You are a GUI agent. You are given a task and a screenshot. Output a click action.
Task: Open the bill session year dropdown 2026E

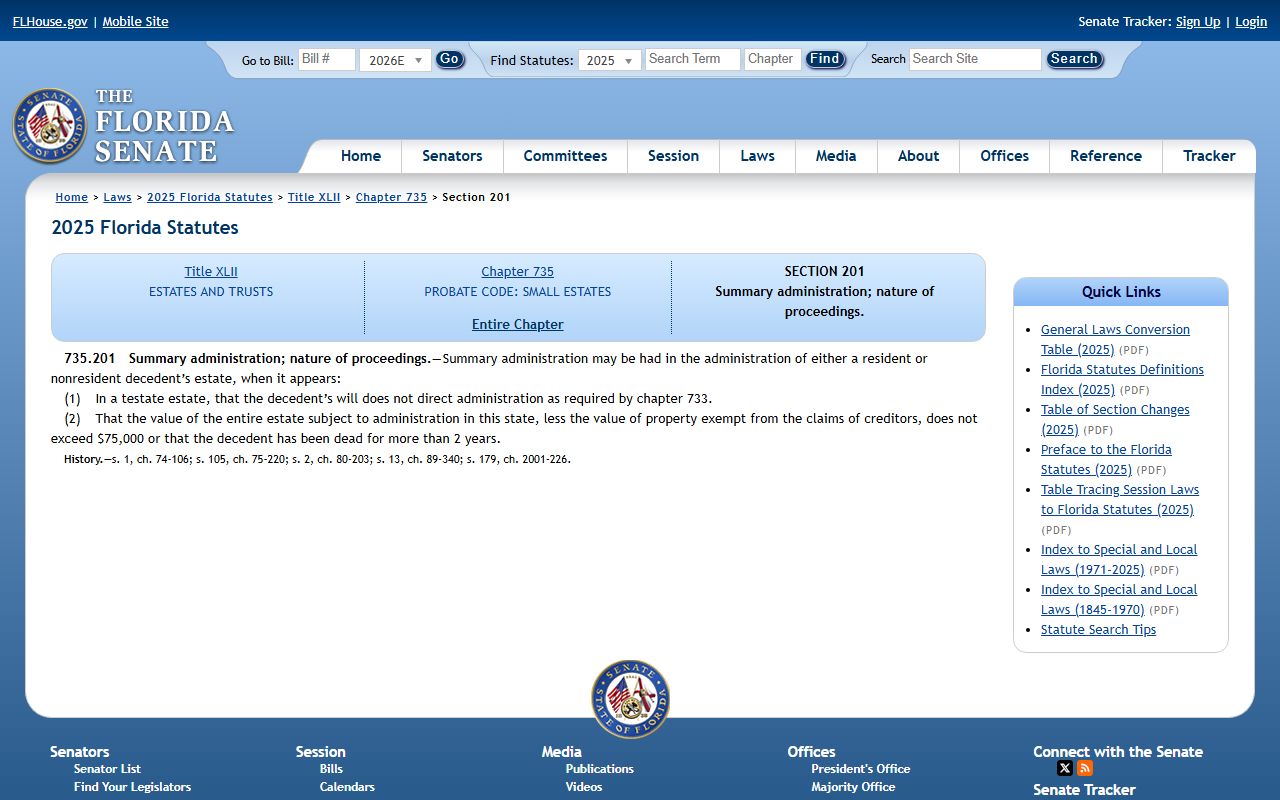tap(395, 60)
